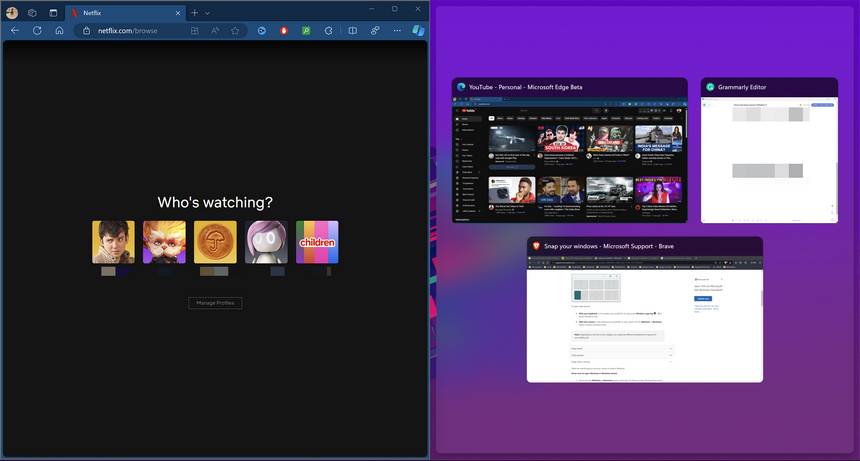
Task: Open the Copilot sidebar icon
Action: [419, 31]
